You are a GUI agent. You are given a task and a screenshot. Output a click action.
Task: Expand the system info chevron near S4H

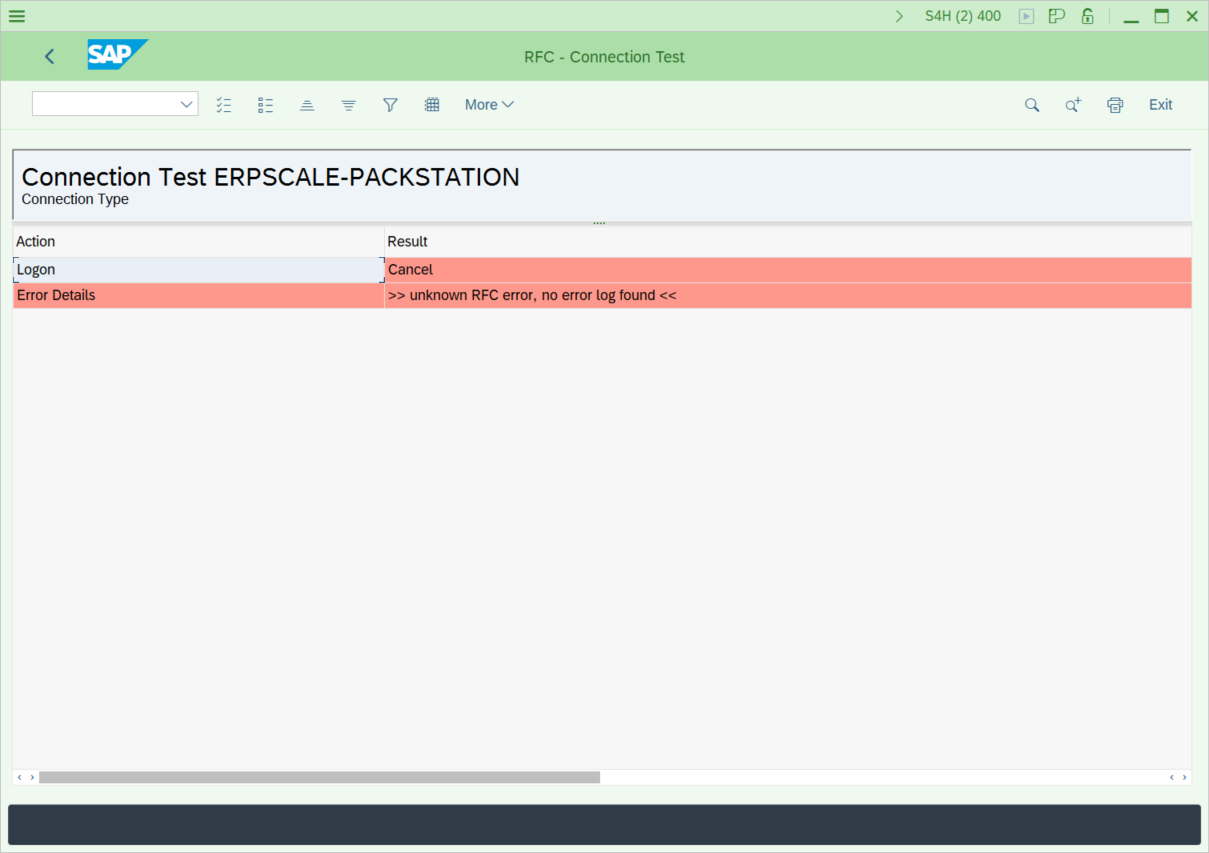[899, 16]
